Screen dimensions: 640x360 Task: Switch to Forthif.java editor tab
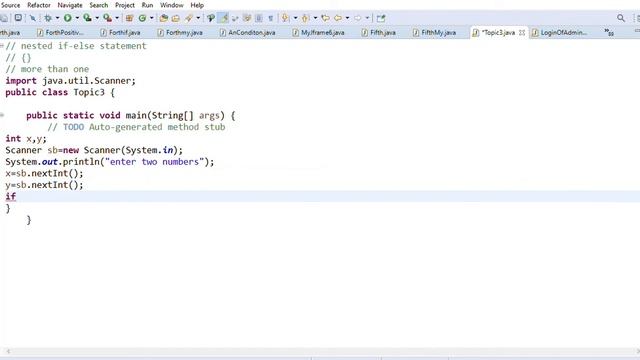click(121, 32)
